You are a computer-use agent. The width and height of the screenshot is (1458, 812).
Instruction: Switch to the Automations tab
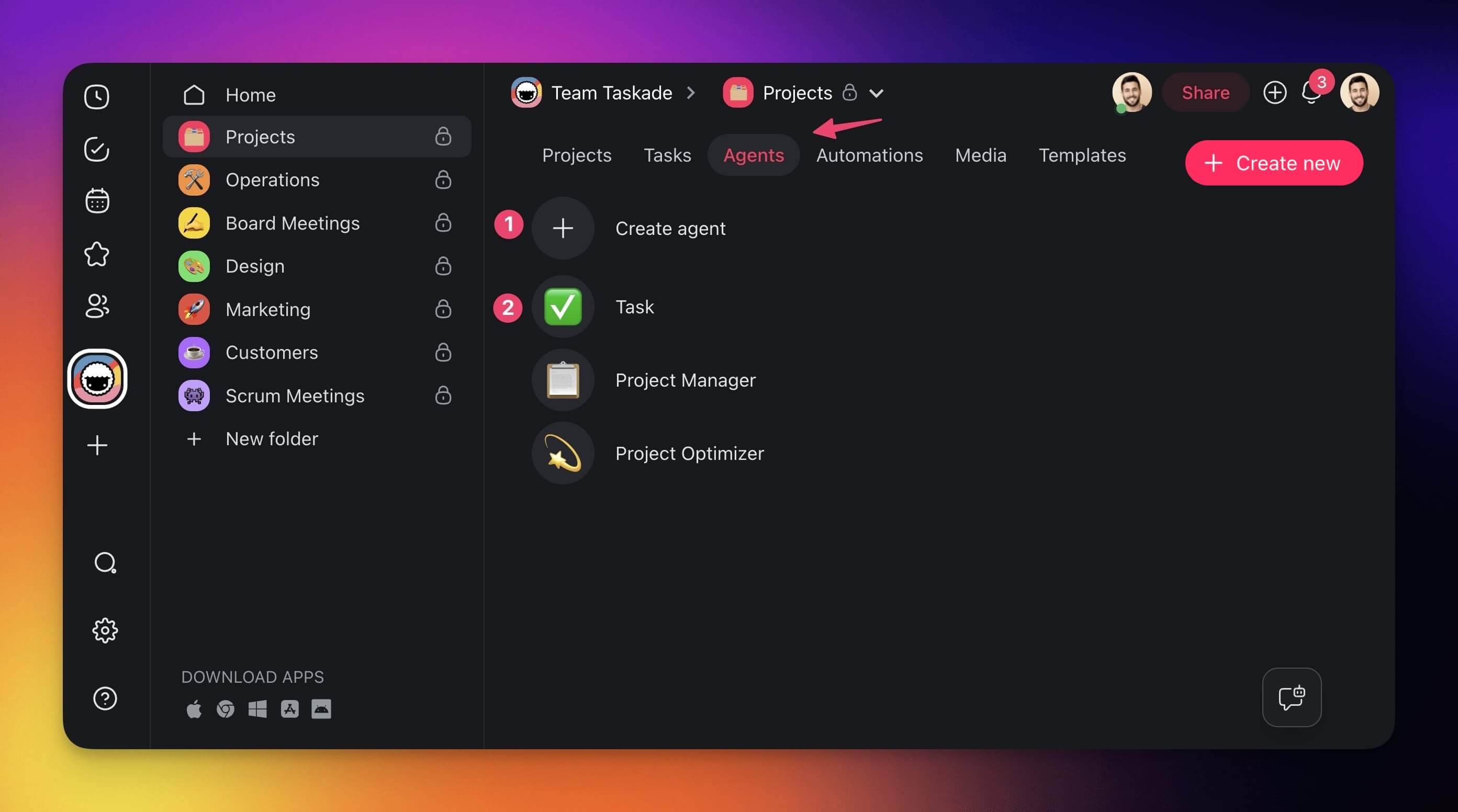[869, 155]
